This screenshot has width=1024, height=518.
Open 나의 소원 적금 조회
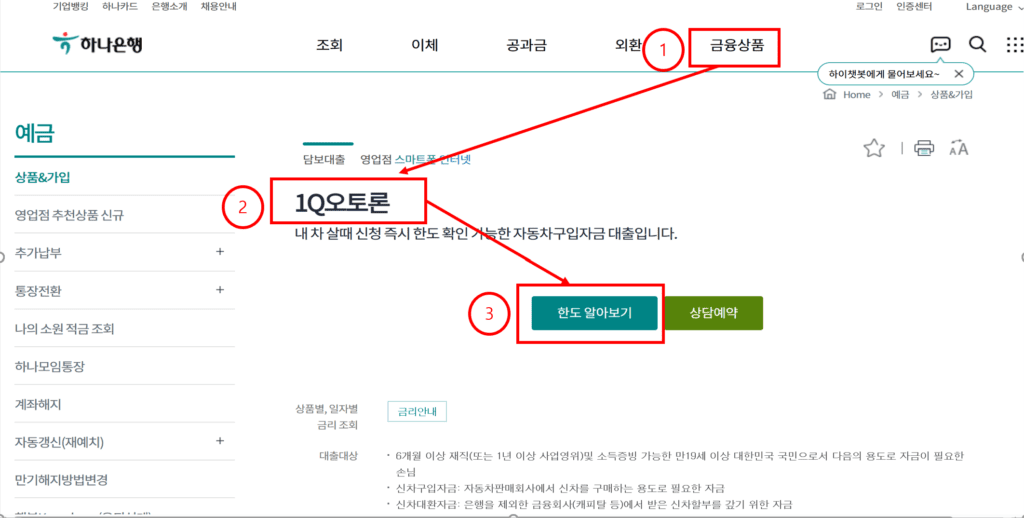pyautogui.click(x=65, y=328)
